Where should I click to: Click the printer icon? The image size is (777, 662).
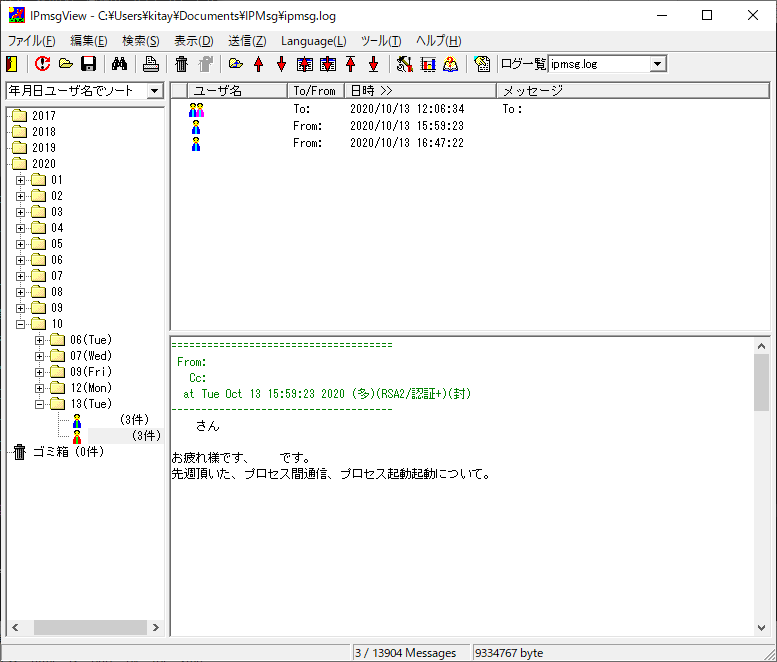[151, 64]
